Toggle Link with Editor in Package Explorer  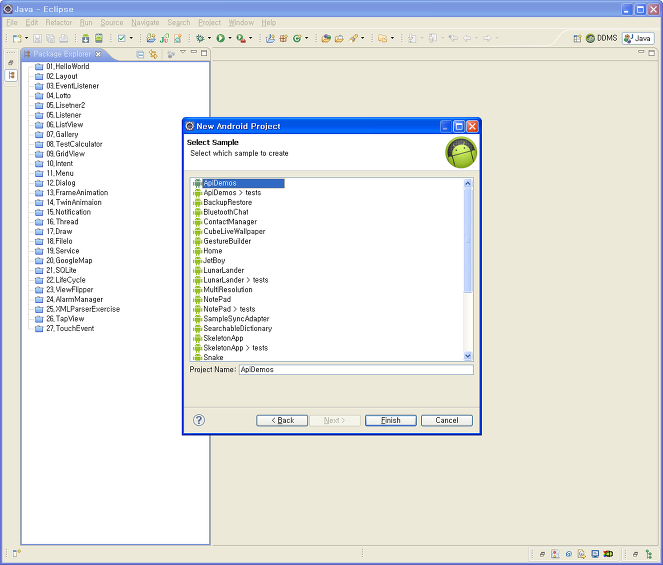[153, 54]
